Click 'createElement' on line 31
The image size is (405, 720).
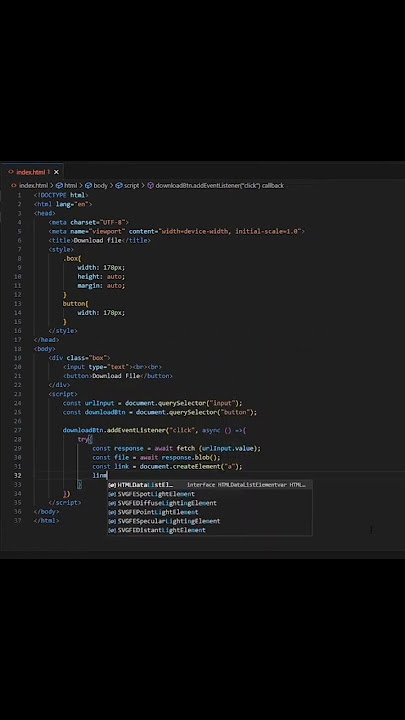(x=197, y=467)
